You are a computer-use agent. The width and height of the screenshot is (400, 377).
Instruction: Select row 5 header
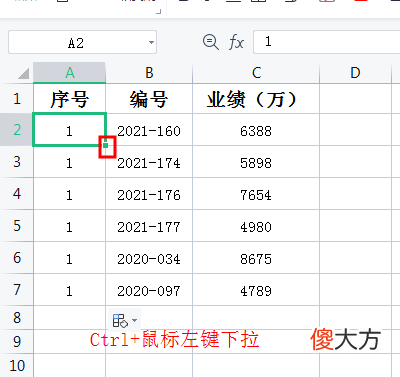17,226
